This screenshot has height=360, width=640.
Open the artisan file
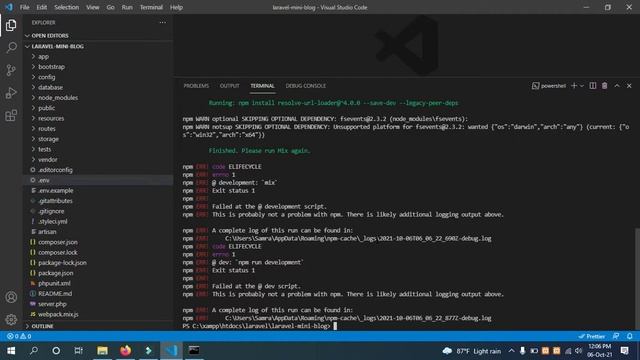[98, 231]
